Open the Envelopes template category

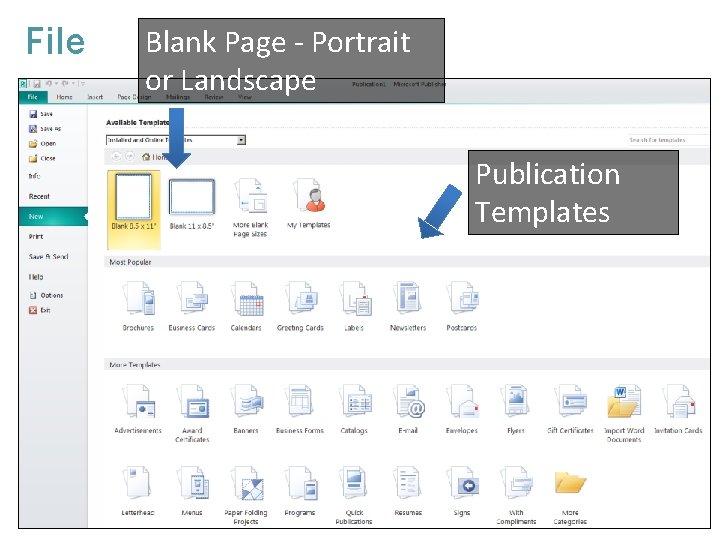[462, 409]
